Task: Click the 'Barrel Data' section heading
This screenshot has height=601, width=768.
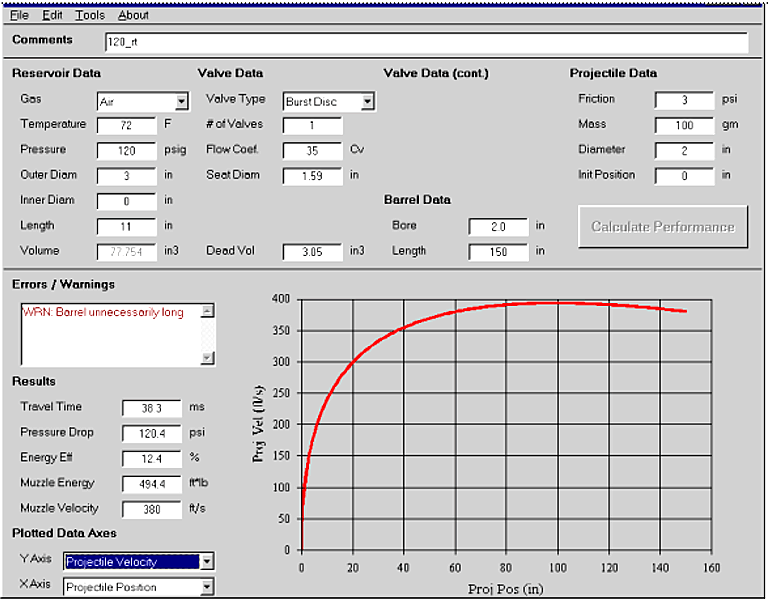Action: (x=417, y=200)
